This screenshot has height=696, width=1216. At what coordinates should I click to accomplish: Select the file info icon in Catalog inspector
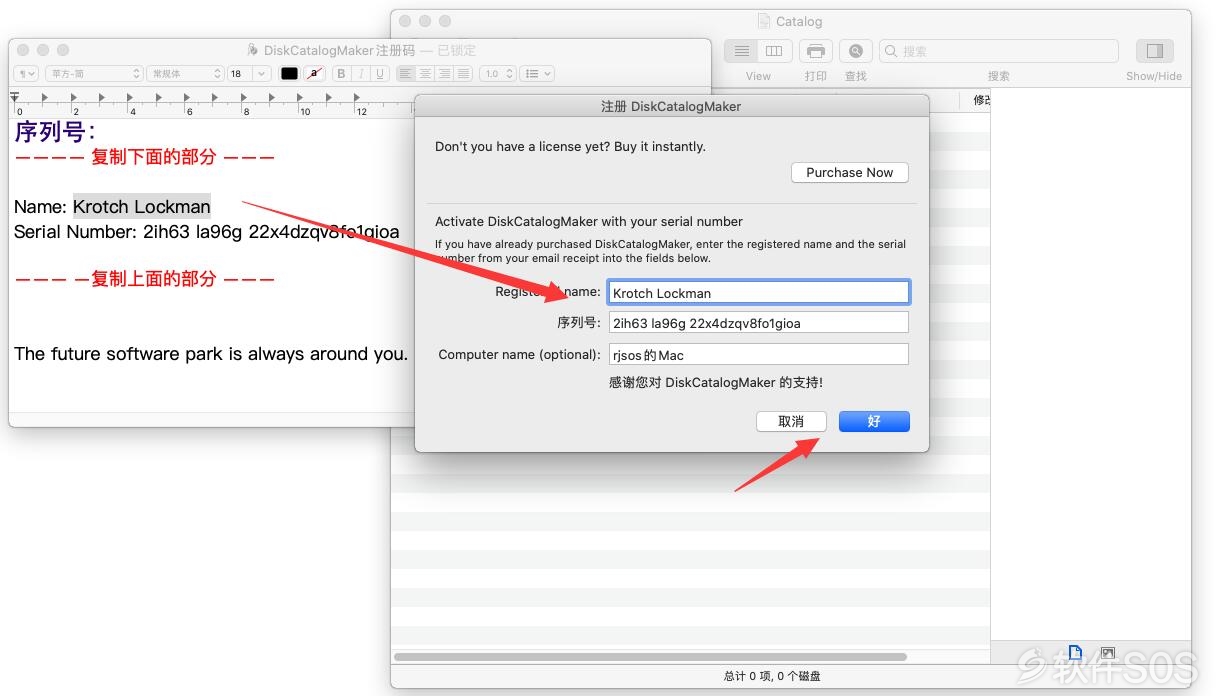coord(1075,653)
